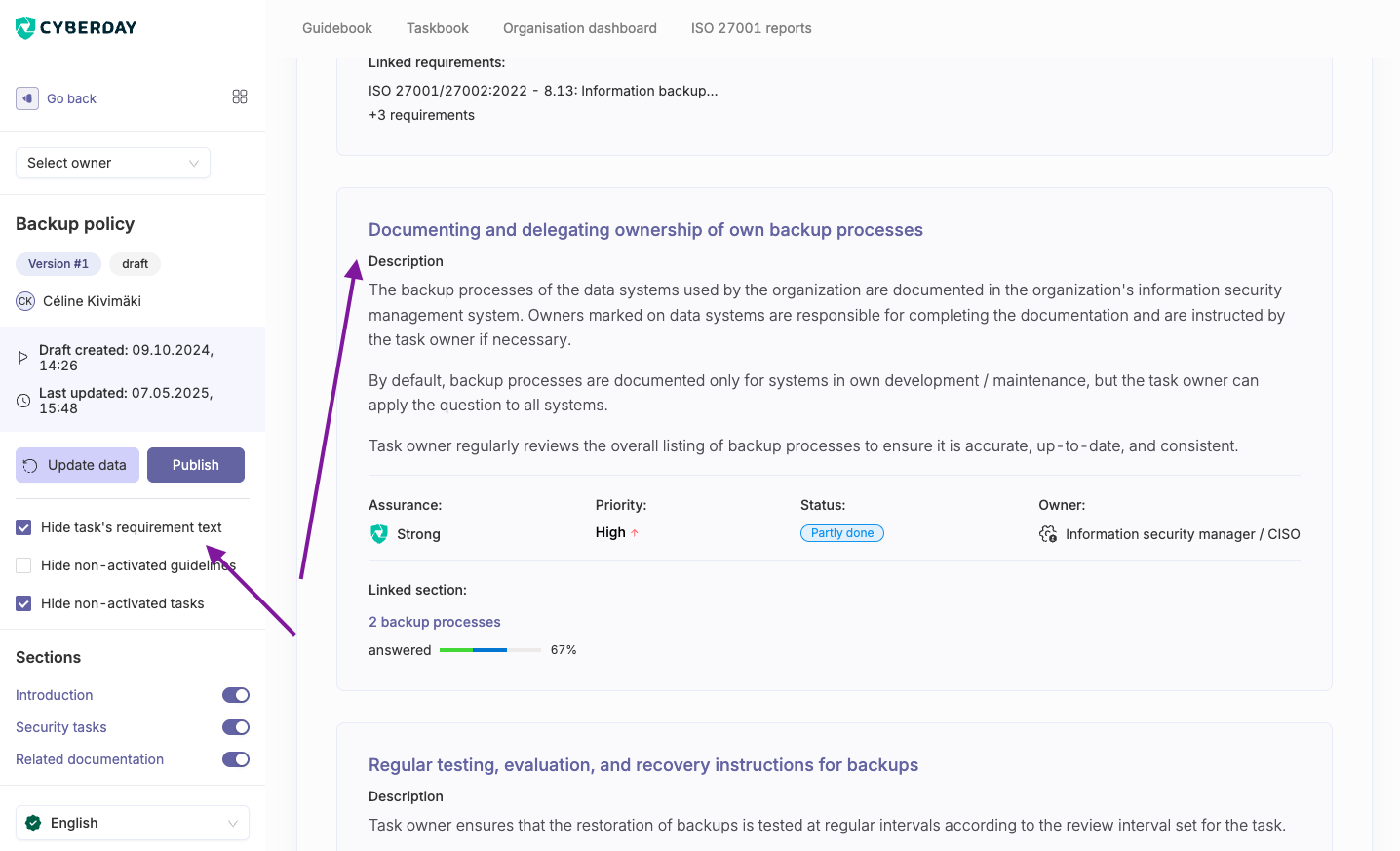Open the English language dropdown

tap(133, 823)
